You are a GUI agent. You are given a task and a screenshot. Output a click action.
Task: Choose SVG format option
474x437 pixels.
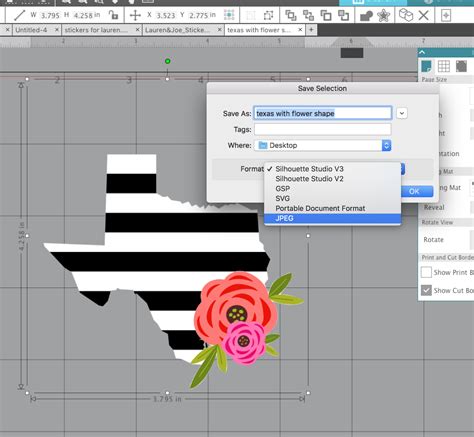click(332, 198)
